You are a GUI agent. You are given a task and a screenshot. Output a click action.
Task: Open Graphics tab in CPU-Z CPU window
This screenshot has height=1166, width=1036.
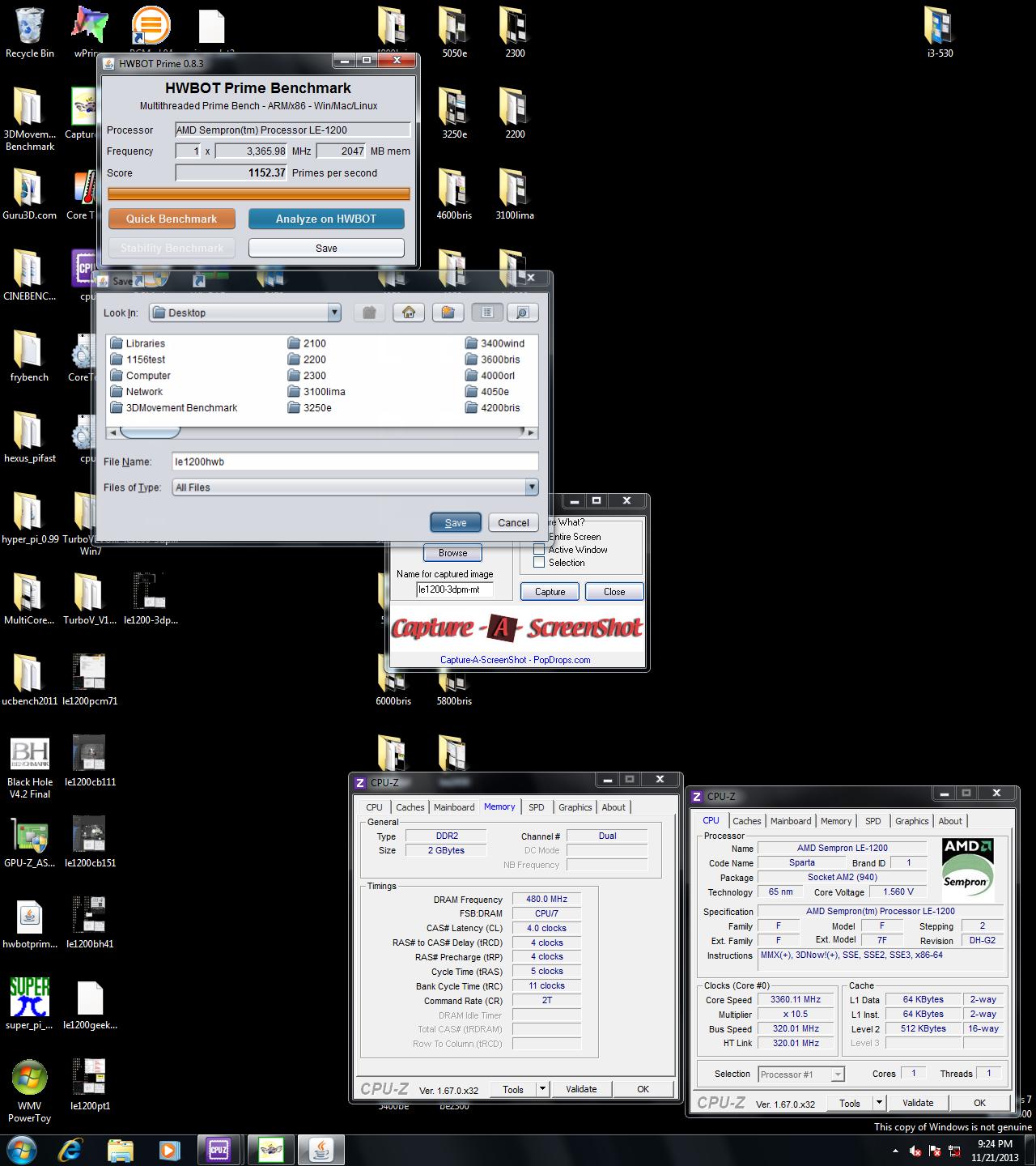(x=911, y=821)
